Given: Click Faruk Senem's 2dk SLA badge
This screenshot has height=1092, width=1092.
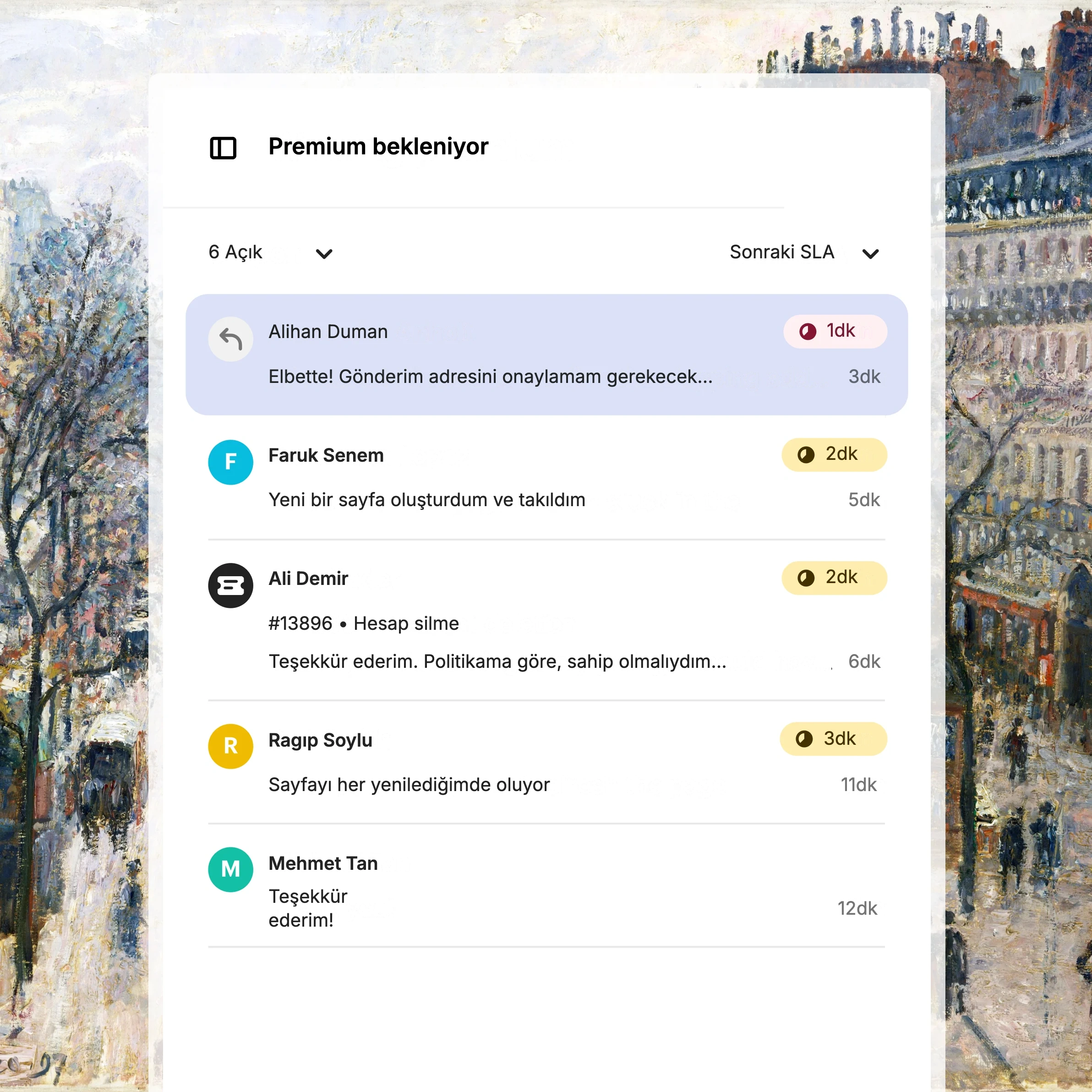Looking at the screenshot, I should [x=834, y=454].
